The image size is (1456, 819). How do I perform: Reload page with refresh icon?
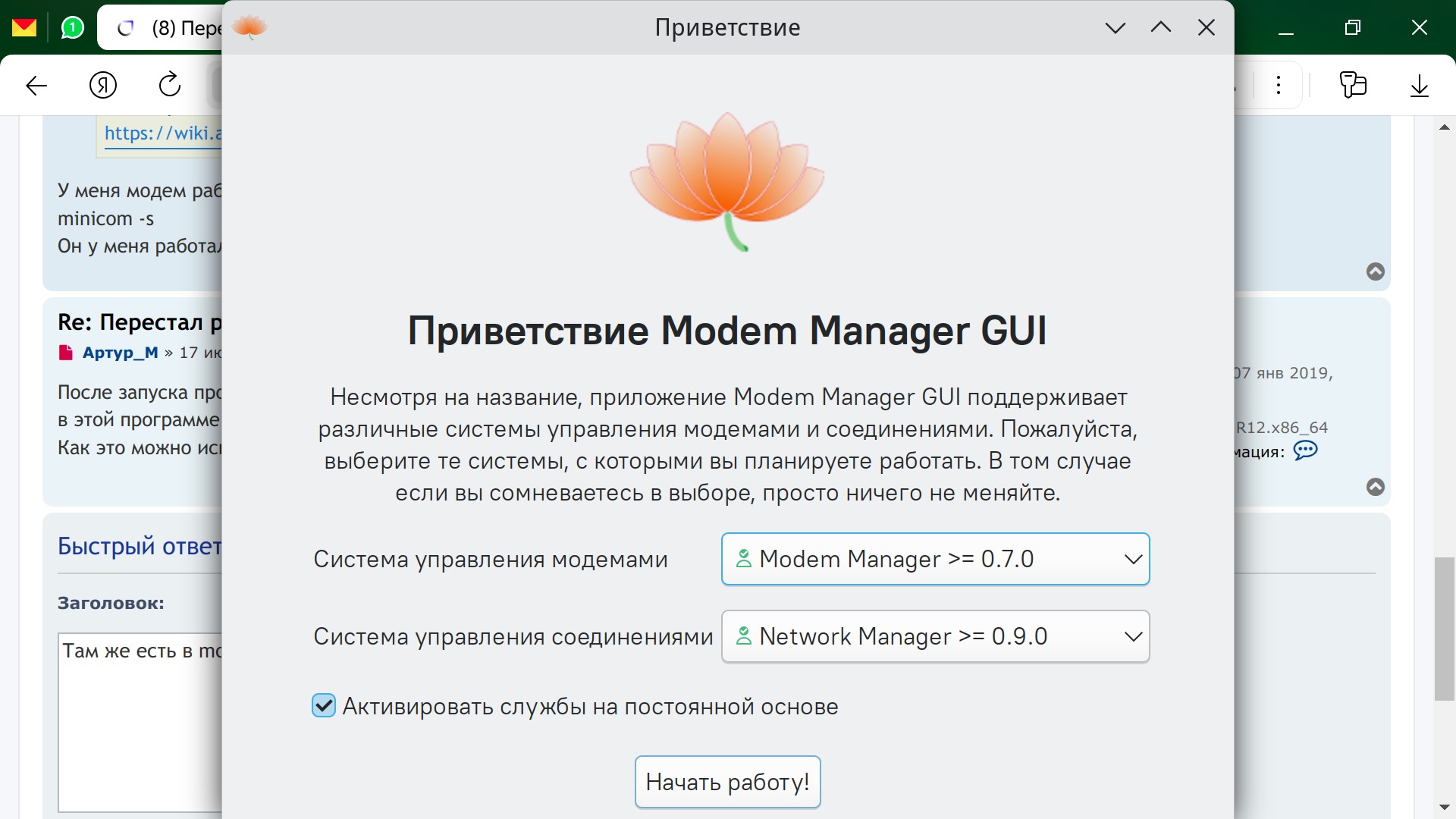[x=170, y=84]
